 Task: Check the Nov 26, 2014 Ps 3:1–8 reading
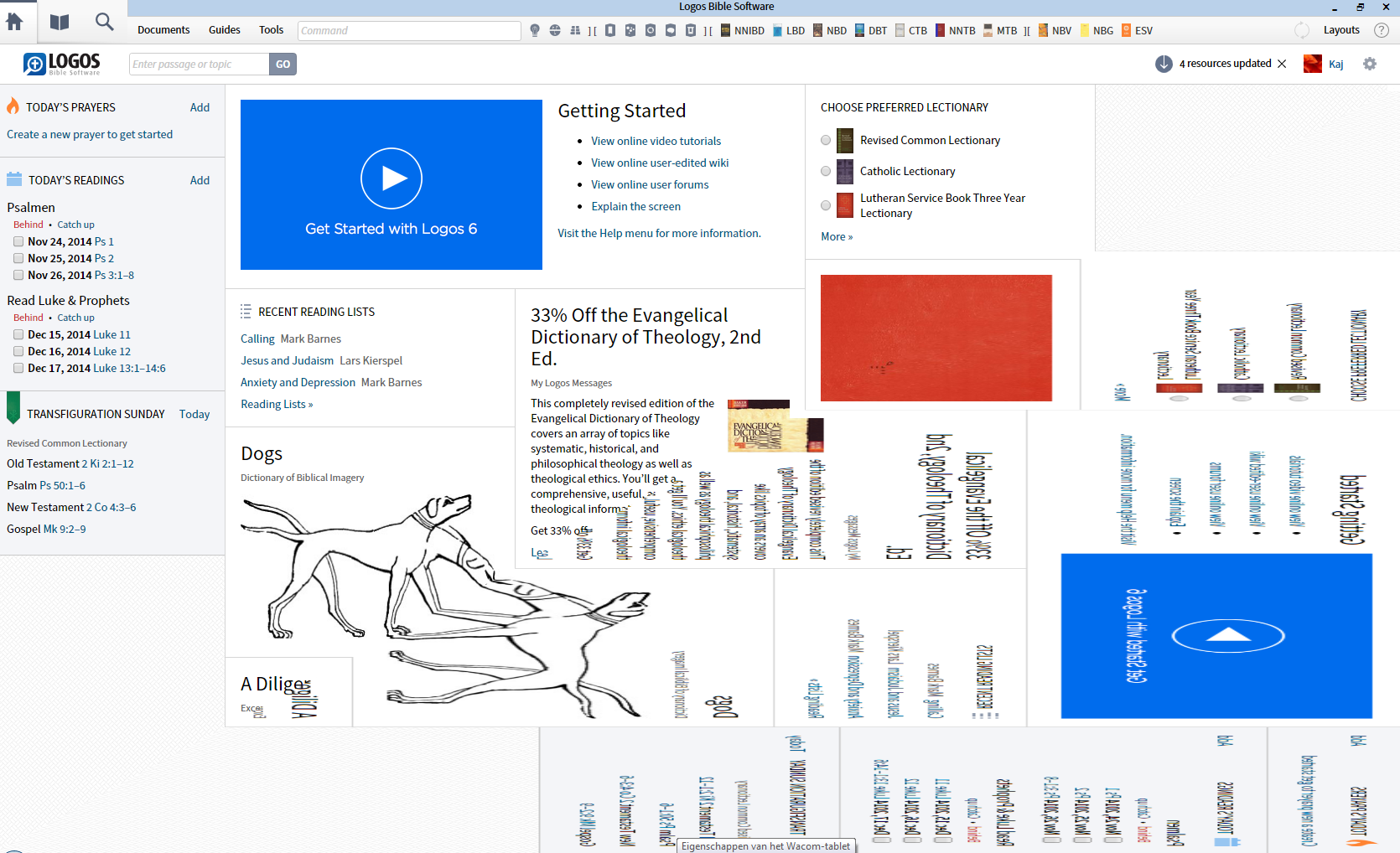click(x=18, y=275)
